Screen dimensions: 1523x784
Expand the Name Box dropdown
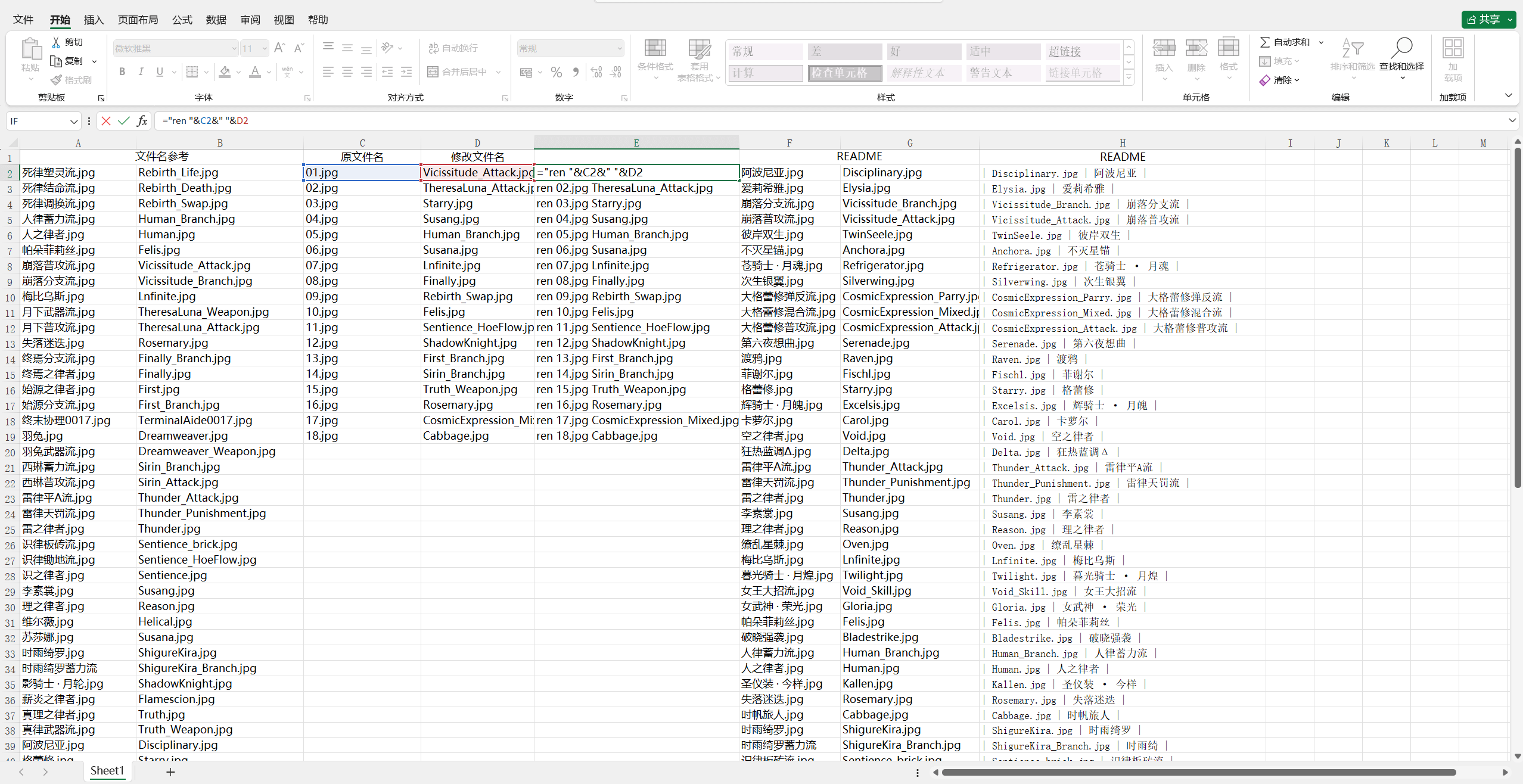[74, 122]
